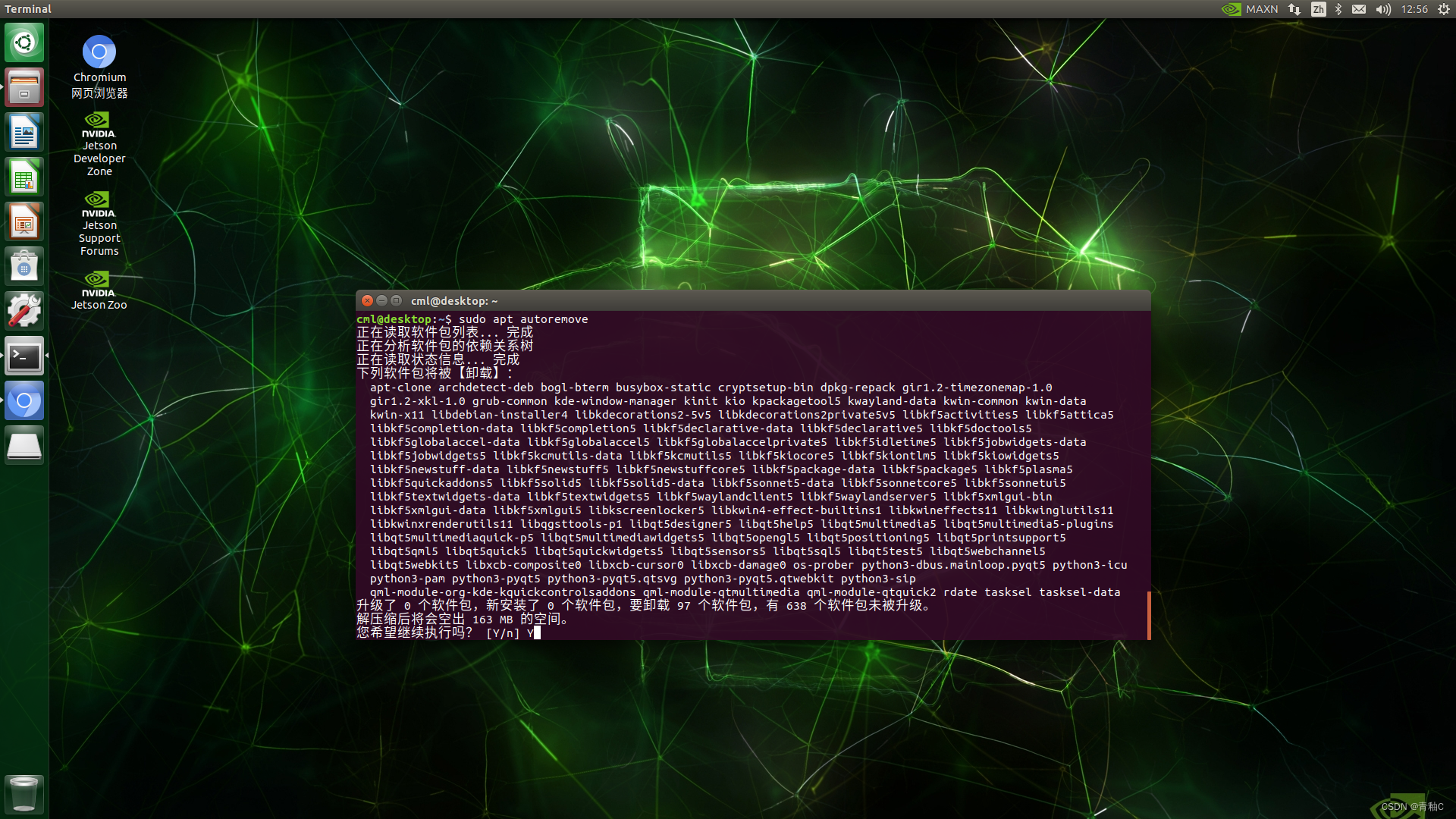
Task: Open NVIDIA Jetson Support Forums shortcut
Action: [99, 224]
